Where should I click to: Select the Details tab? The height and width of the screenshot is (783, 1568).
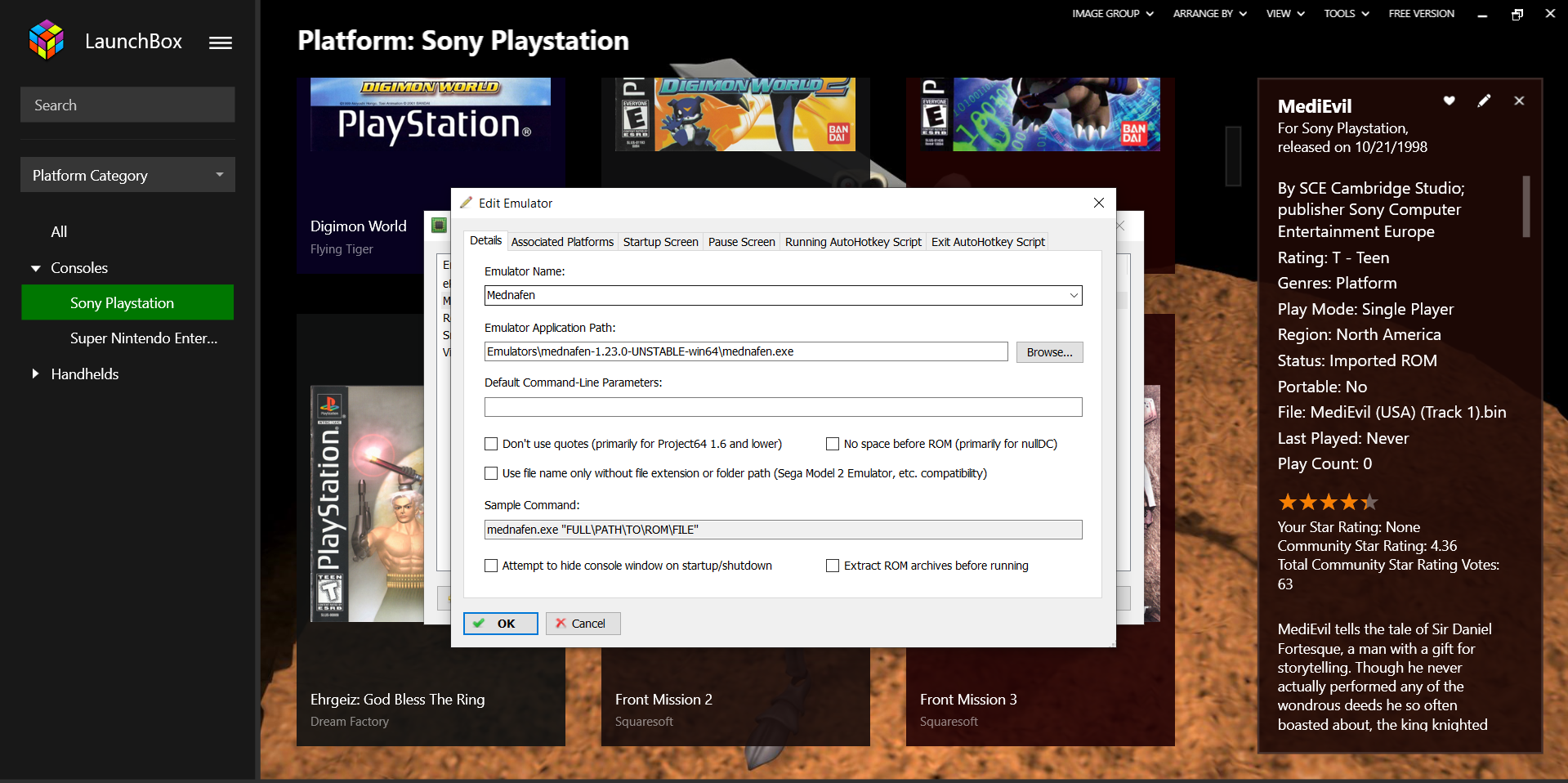point(485,240)
